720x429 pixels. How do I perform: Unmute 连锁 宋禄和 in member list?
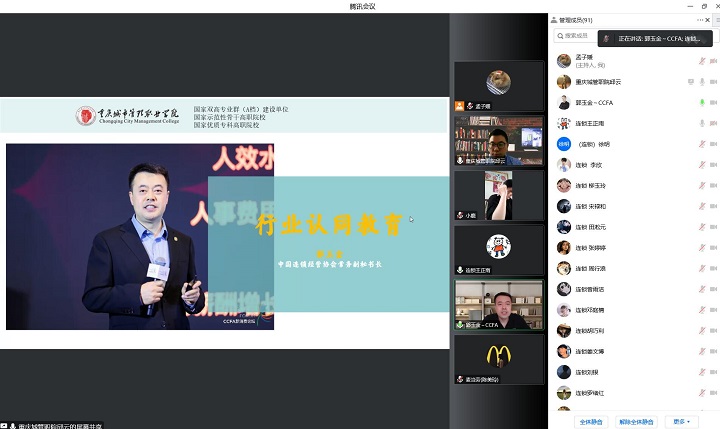click(x=702, y=206)
